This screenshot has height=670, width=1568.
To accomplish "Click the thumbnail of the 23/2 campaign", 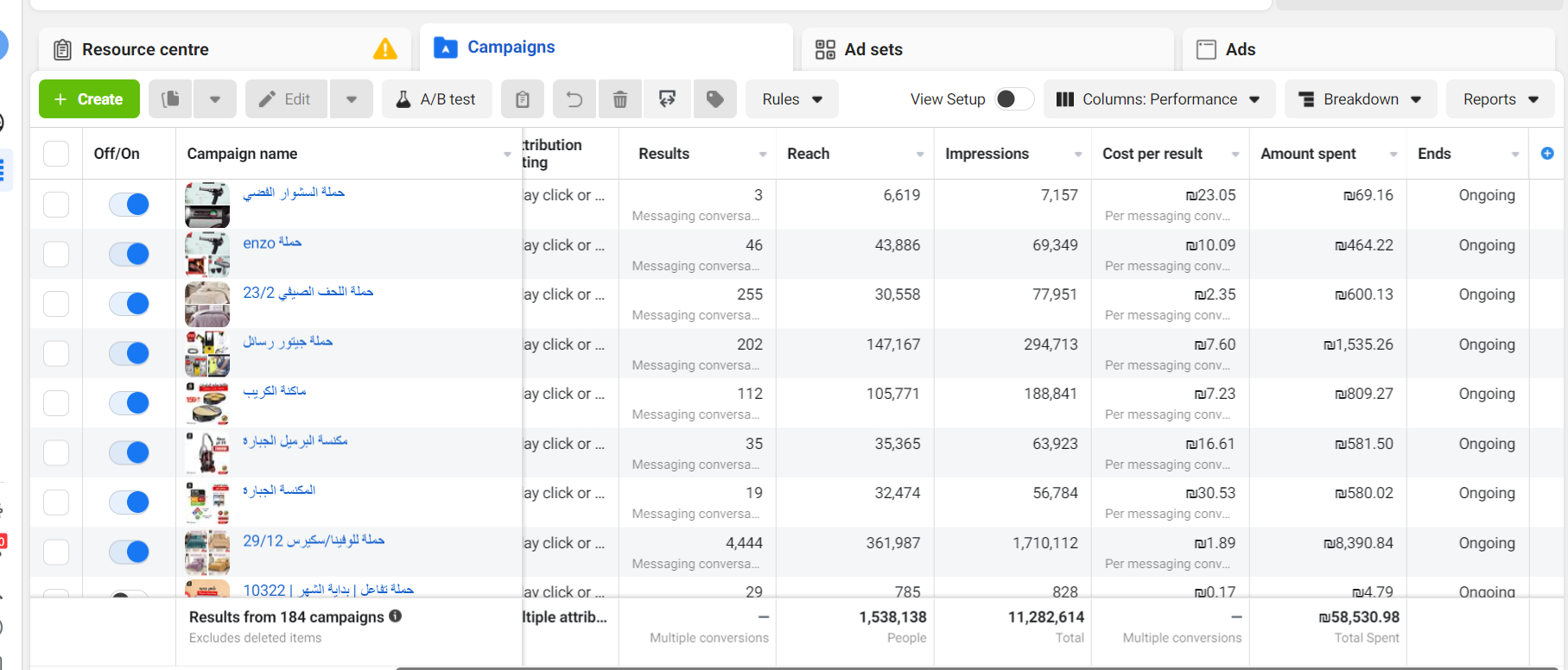I will (x=207, y=303).
